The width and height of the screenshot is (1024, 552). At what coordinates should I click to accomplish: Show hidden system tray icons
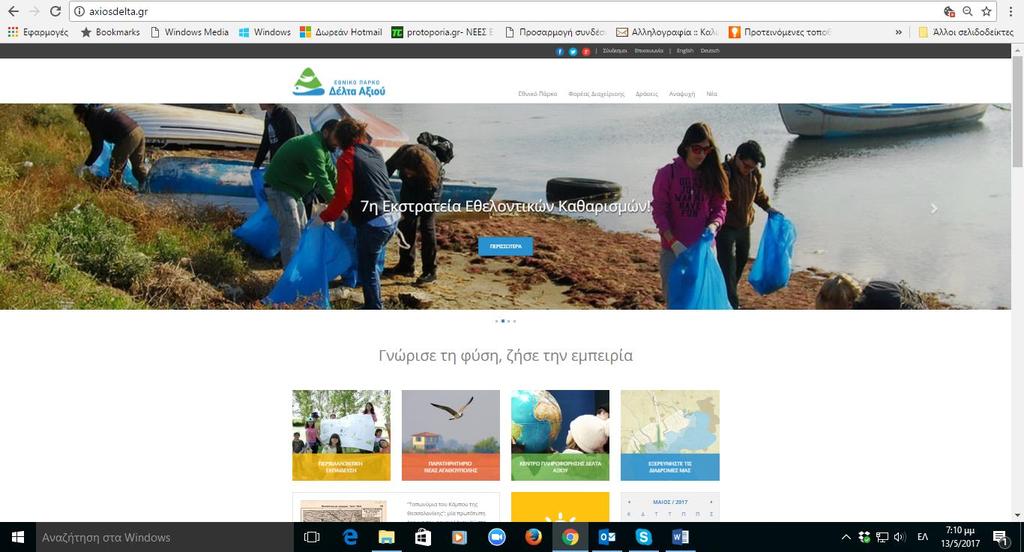(846, 537)
